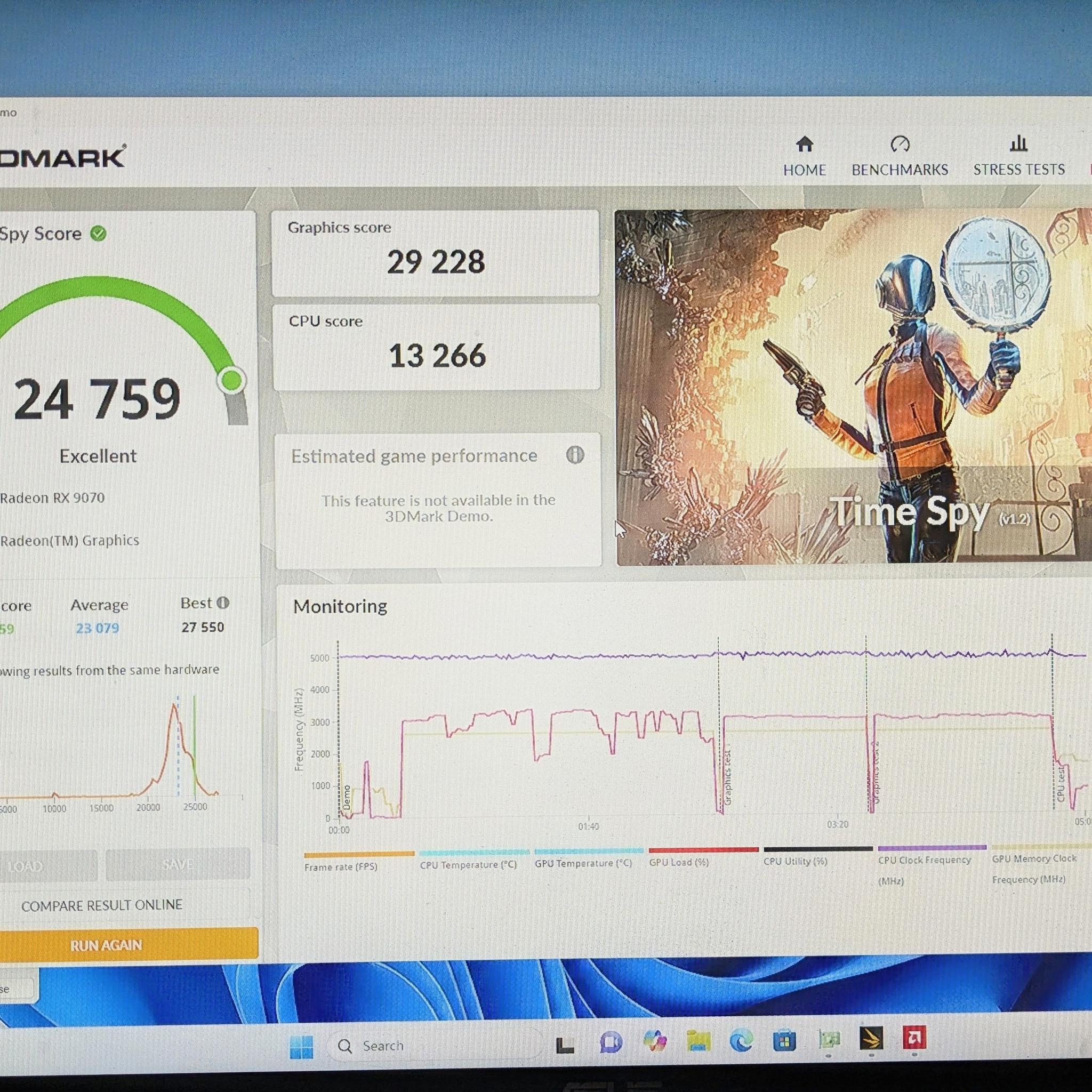Click the Time Spy benchmark artwork
The width and height of the screenshot is (1092, 1092).
click(x=853, y=387)
